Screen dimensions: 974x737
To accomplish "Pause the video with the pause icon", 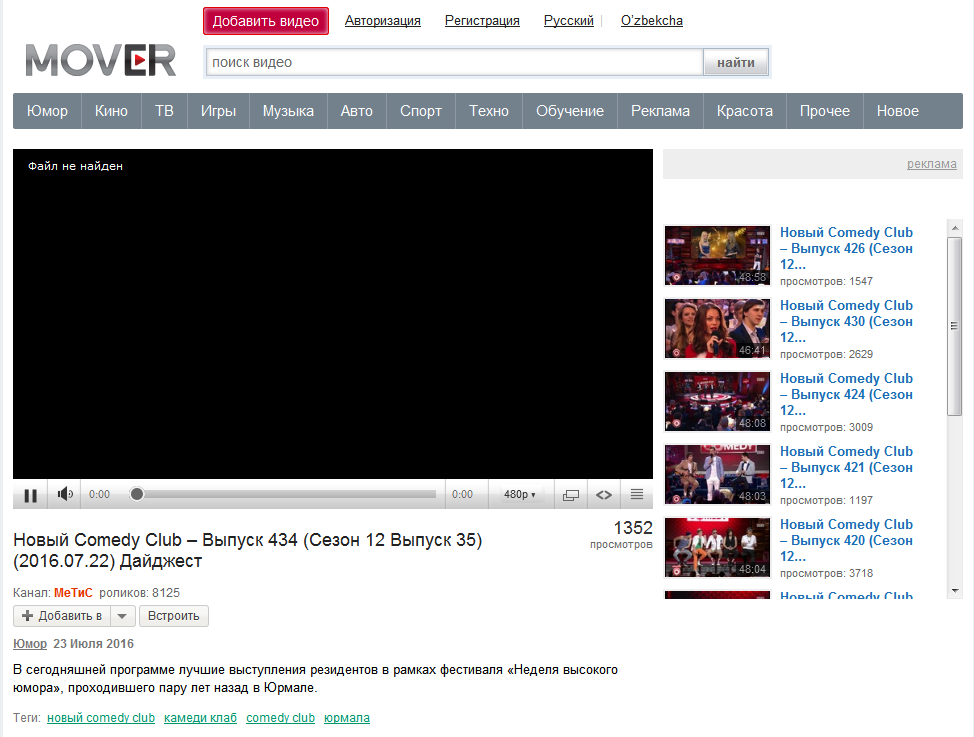I will click(30, 495).
